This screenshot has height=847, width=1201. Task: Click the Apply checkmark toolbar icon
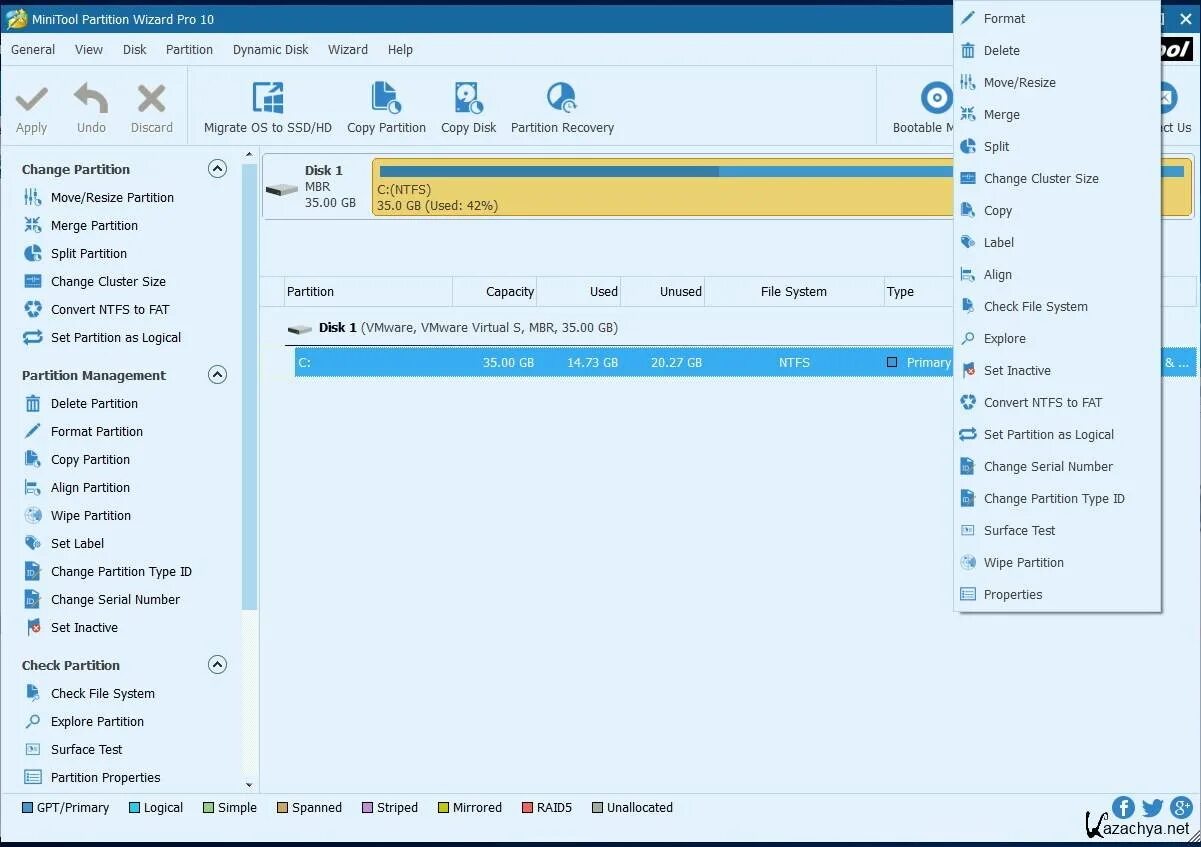click(32, 99)
